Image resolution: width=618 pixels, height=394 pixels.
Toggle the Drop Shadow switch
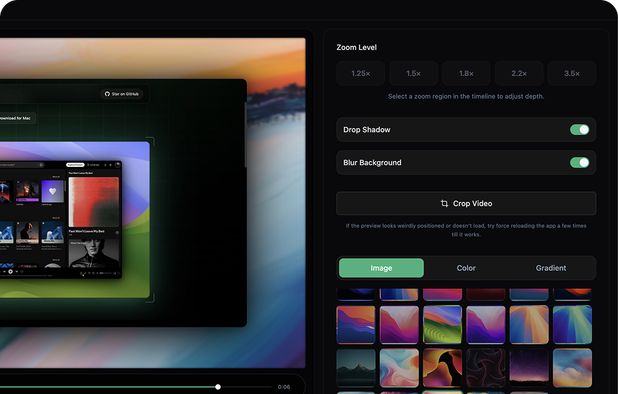[579, 130]
